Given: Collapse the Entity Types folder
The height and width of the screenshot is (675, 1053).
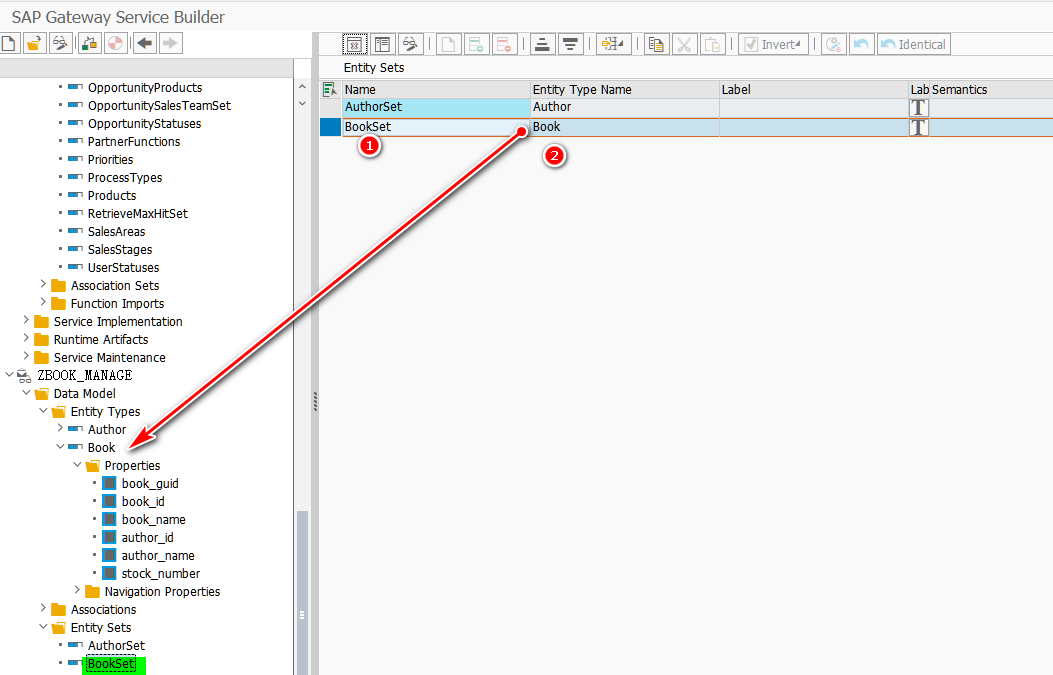Looking at the screenshot, I should (43, 410).
